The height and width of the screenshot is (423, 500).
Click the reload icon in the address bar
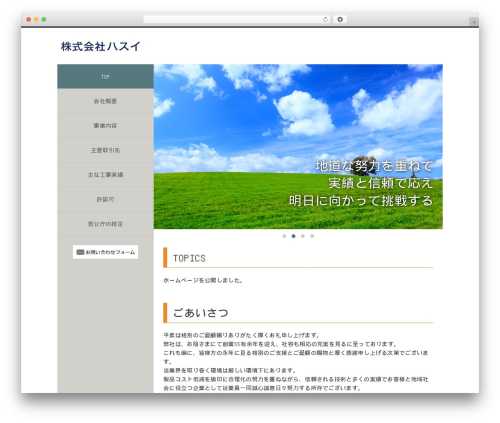(x=325, y=19)
